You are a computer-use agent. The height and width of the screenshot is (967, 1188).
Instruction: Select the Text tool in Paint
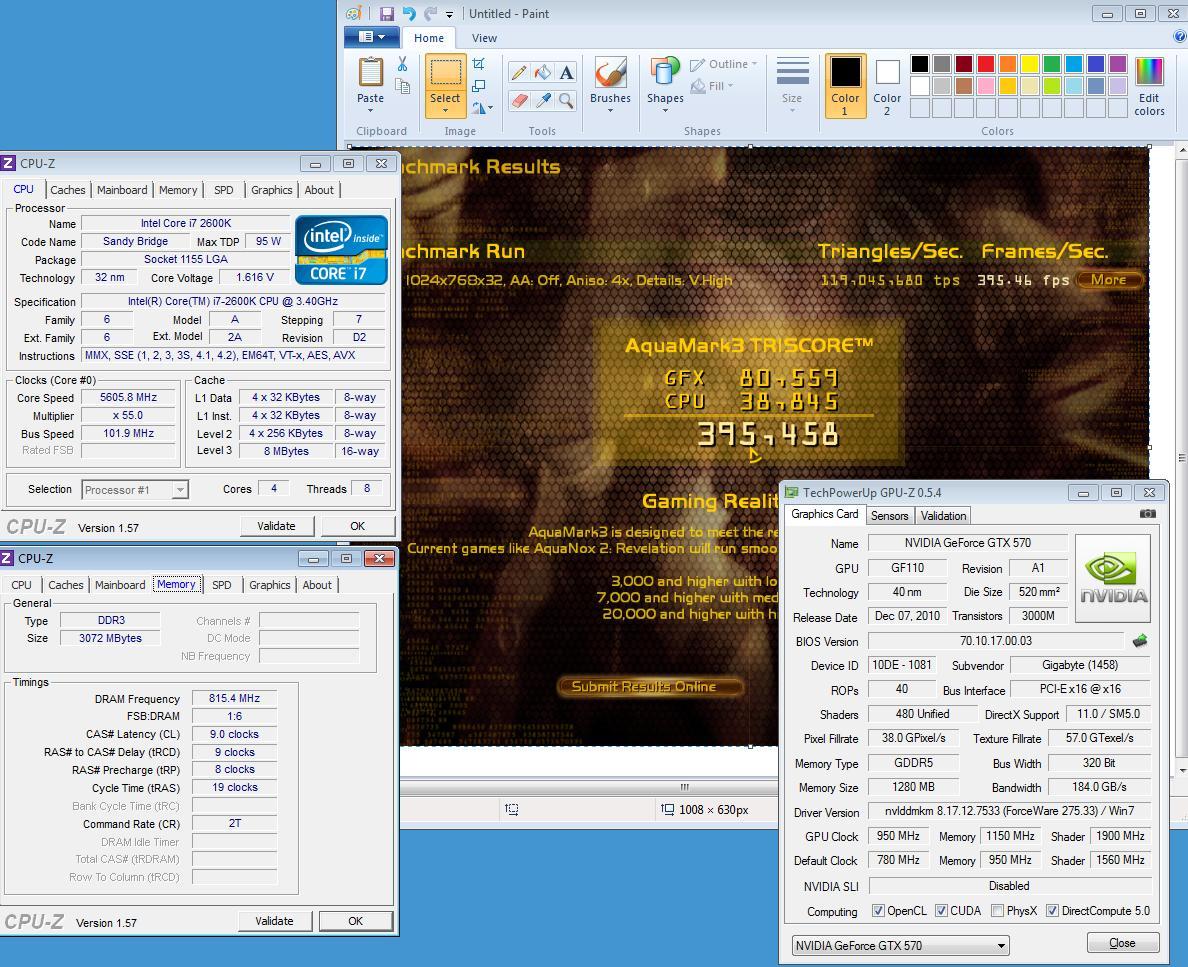[x=566, y=73]
